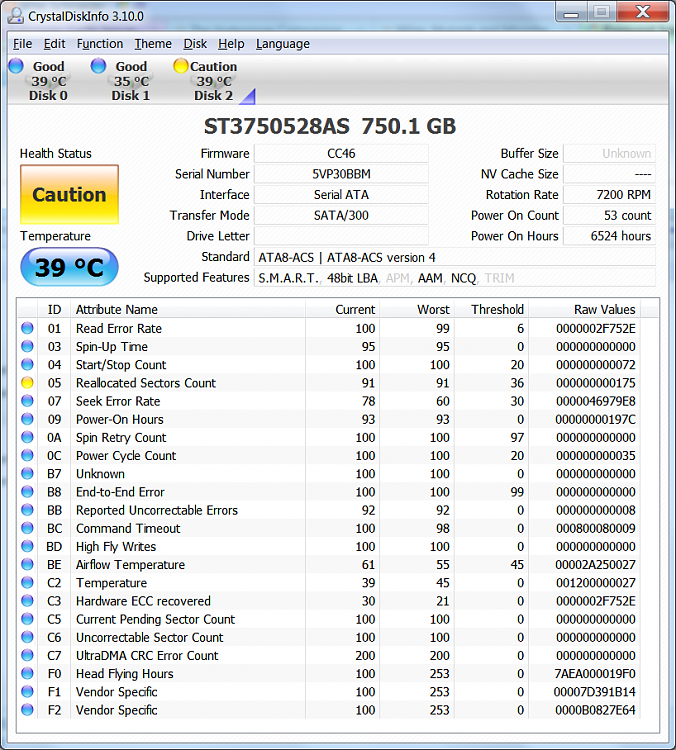
Task: Select raw value 000000000175
Action: click(596, 383)
